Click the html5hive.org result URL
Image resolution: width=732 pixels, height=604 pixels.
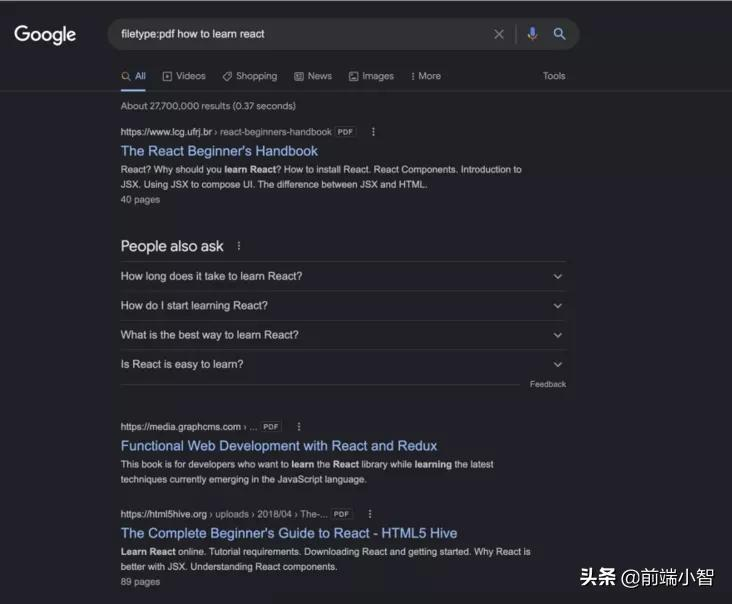224,514
